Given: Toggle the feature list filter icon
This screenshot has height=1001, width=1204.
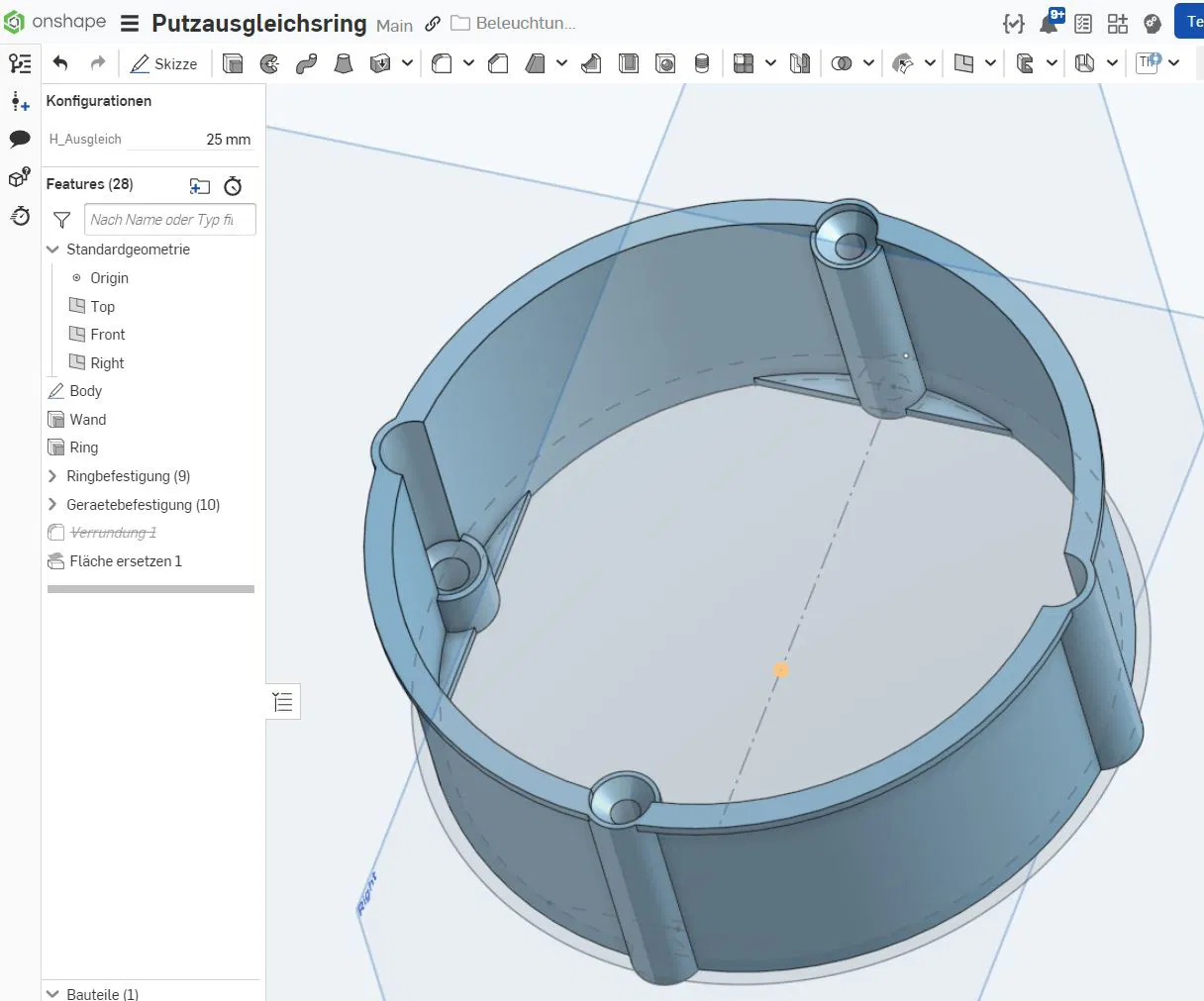Looking at the screenshot, I should point(61,220).
